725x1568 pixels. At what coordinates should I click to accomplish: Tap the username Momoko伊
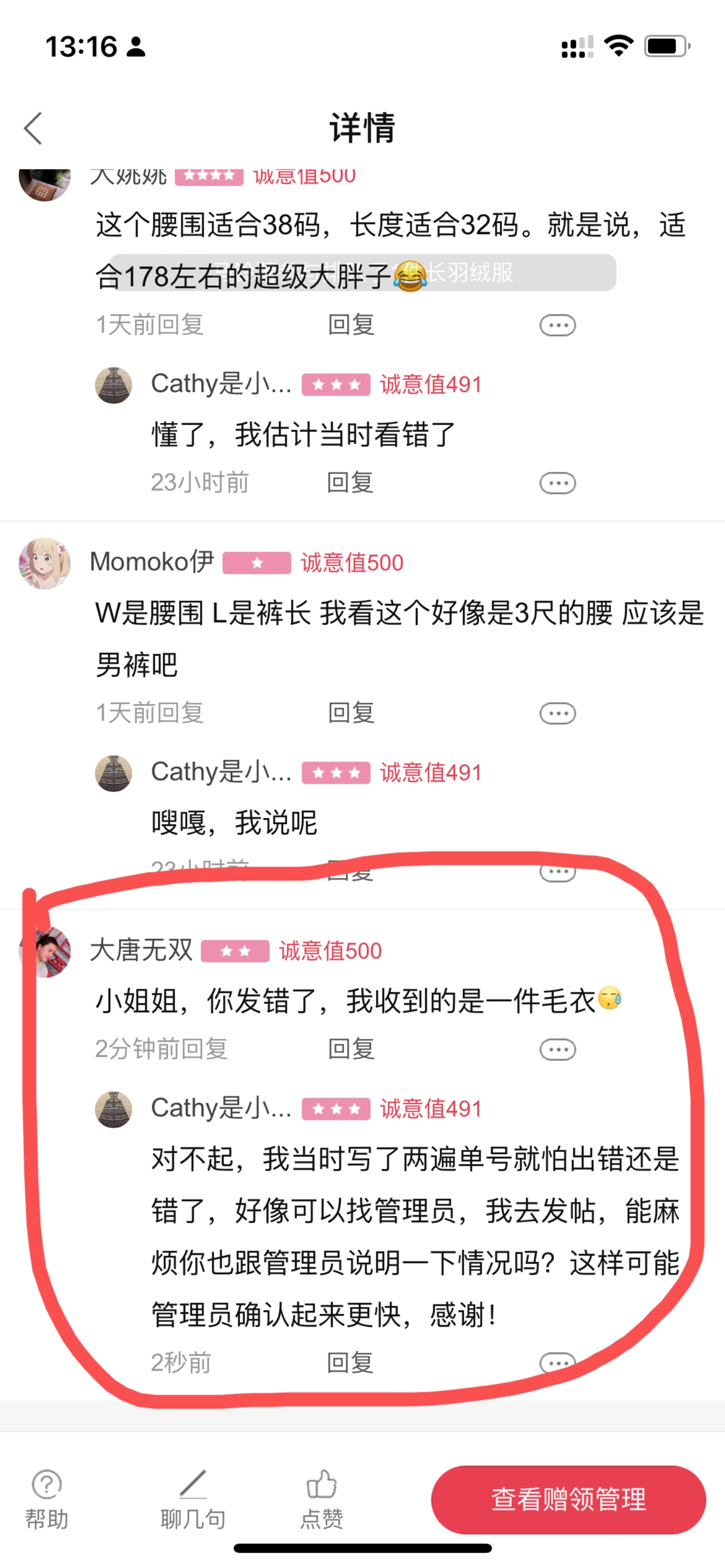pyautogui.click(x=152, y=562)
